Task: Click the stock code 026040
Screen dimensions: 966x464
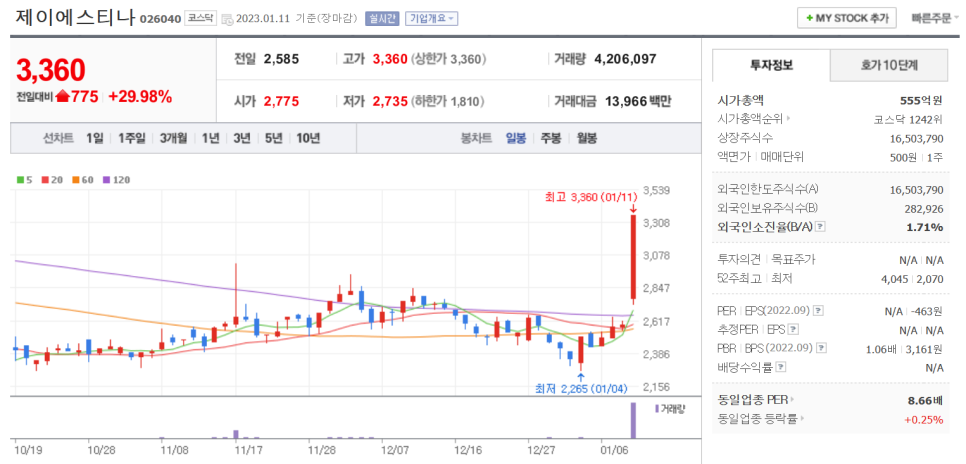Action: tap(160, 19)
